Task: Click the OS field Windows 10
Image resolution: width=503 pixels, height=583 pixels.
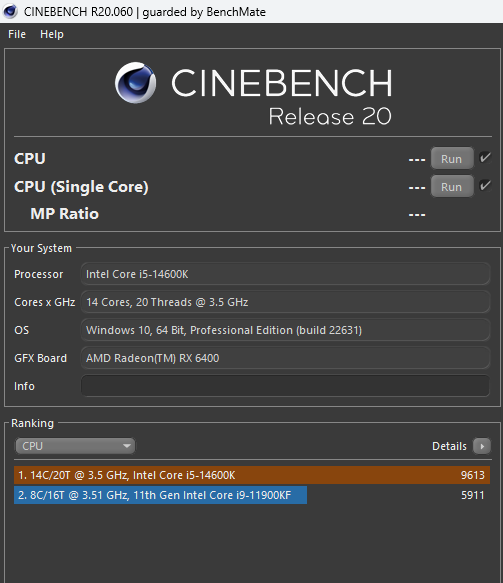Action: click(285, 330)
